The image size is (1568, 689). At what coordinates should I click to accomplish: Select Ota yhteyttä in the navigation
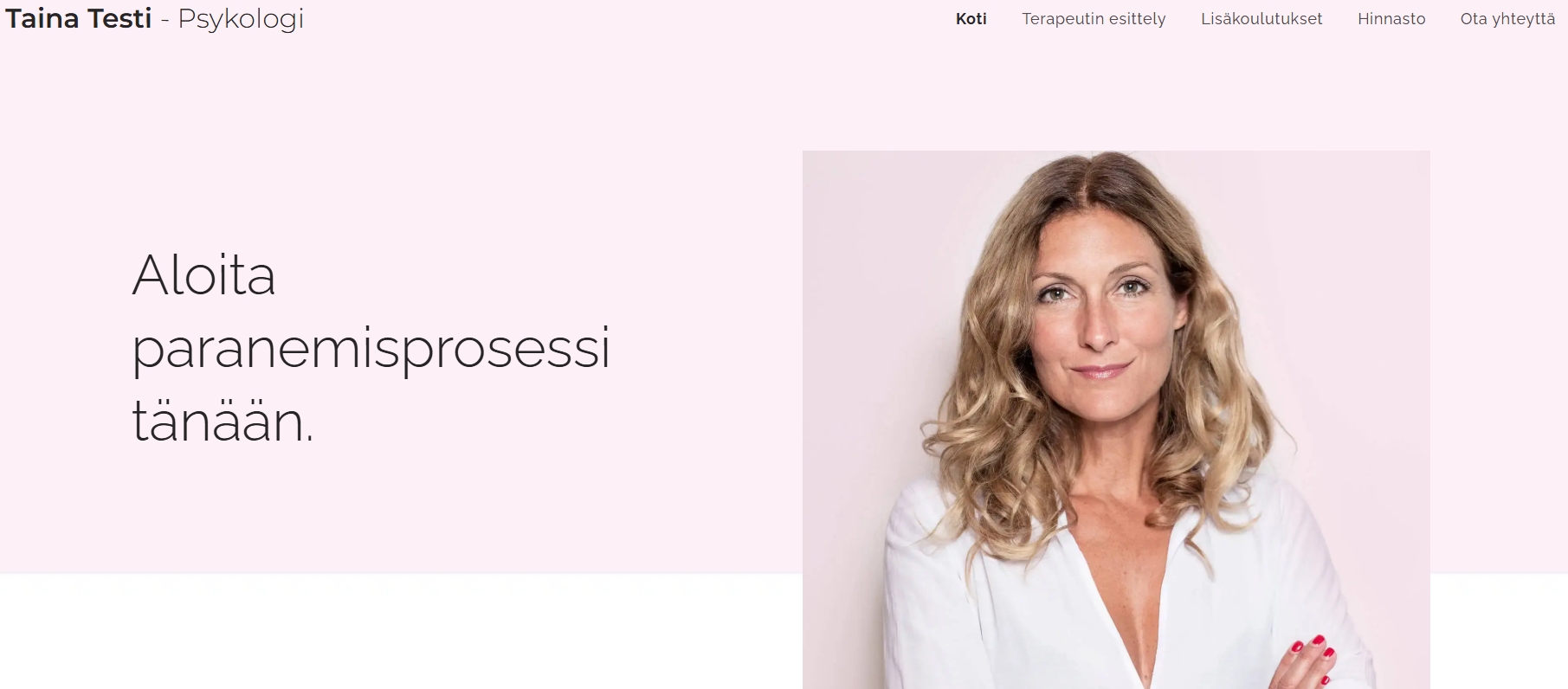coord(1507,19)
